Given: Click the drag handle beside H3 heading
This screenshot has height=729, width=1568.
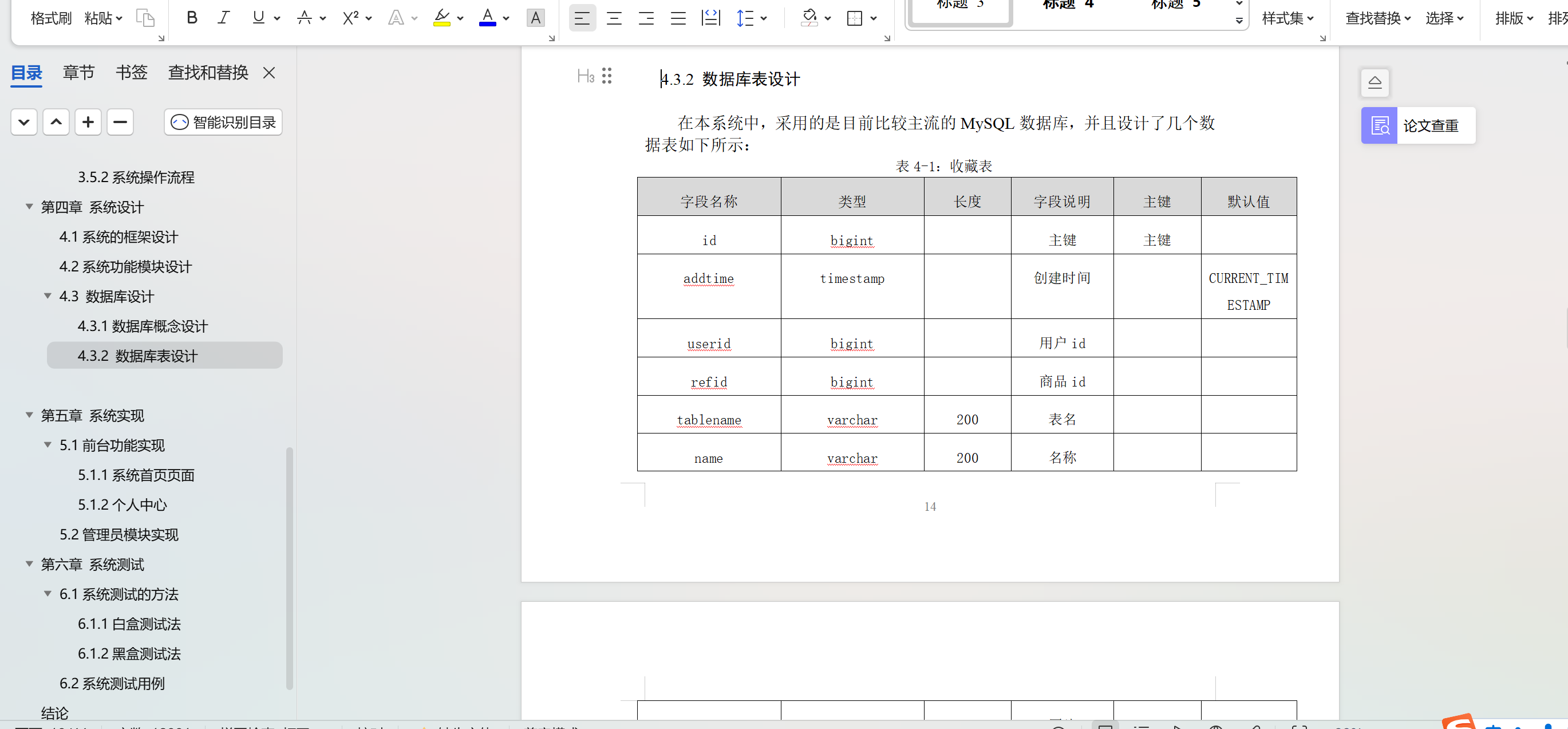Looking at the screenshot, I should point(606,76).
